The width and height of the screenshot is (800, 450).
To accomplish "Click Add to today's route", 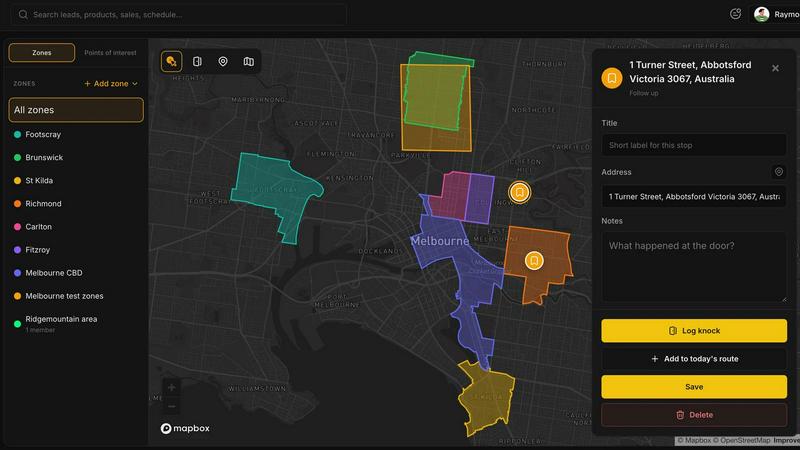I will [x=694, y=359].
